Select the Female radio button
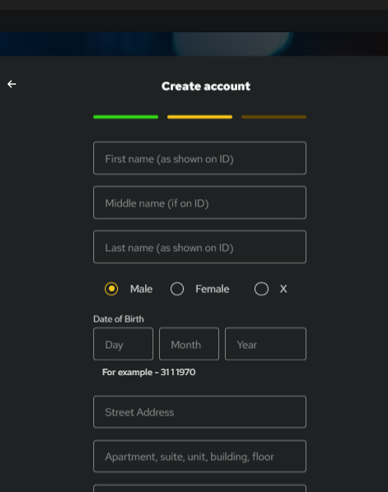This screenshot has width=388, height=492. coord(177,289)
